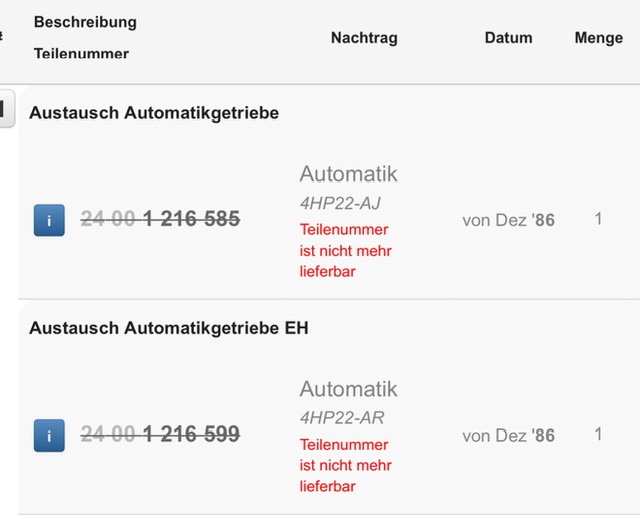This screenshot has height=515, width=640.
Task: Click red unavailability notice under 4HP22-AR
Action: pos(345,465)
